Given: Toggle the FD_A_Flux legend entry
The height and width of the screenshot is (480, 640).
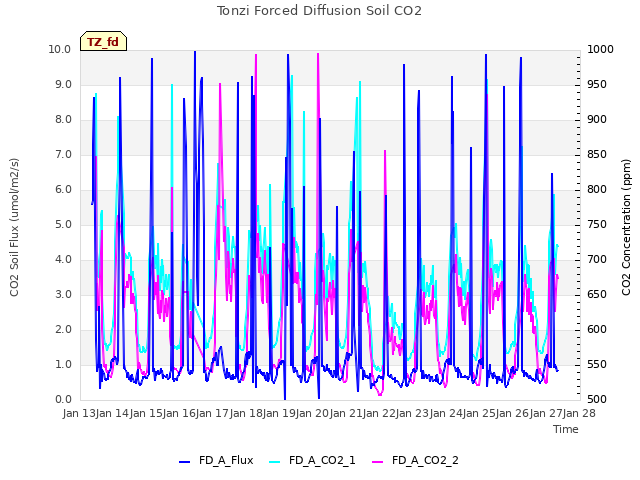Looking at the screenshot, I should pos(216,460).
